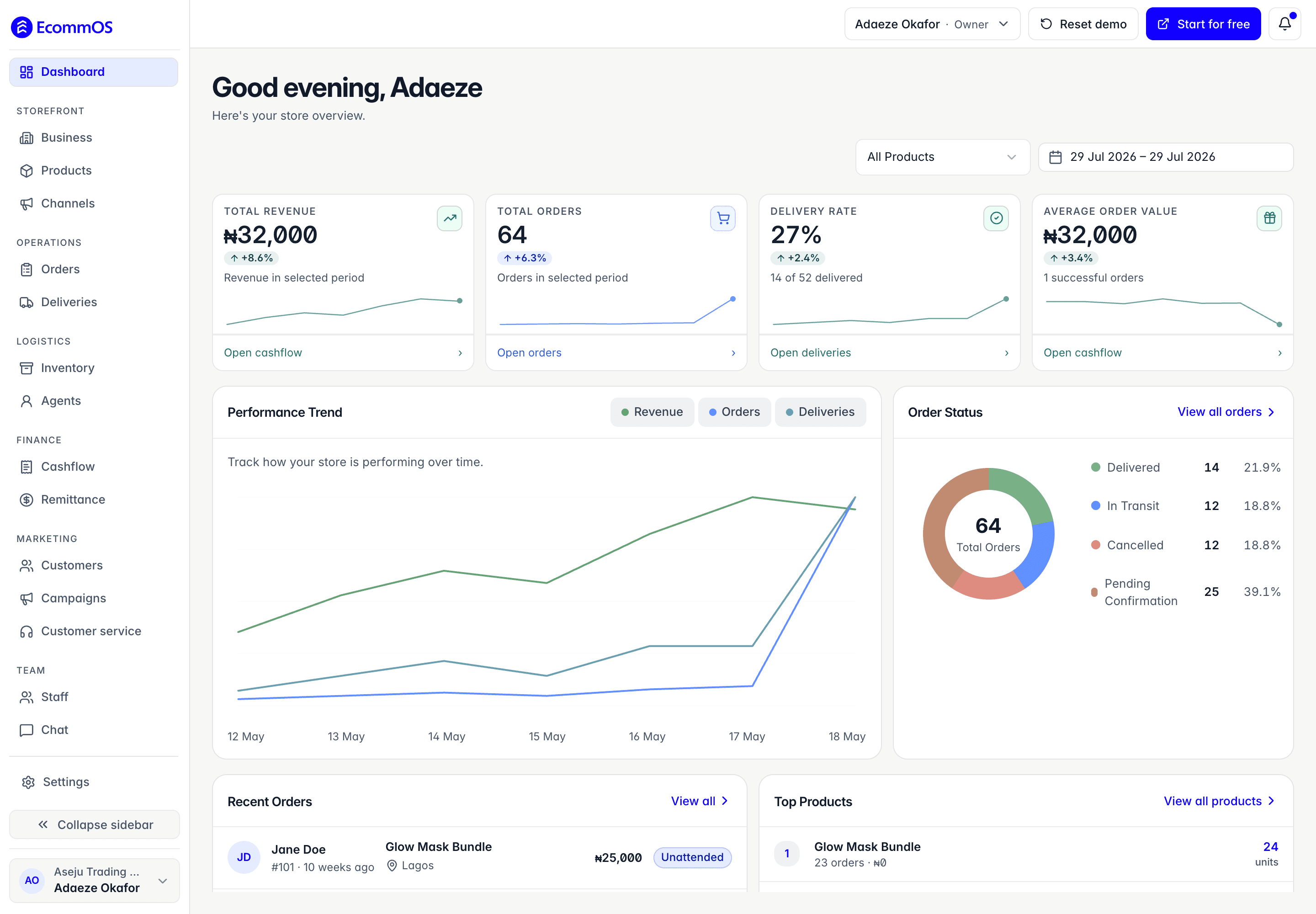Viewport: 1316px width, 914px height.
Task: Open Inventory in the sidebar
Action: [x=93, y=368]
